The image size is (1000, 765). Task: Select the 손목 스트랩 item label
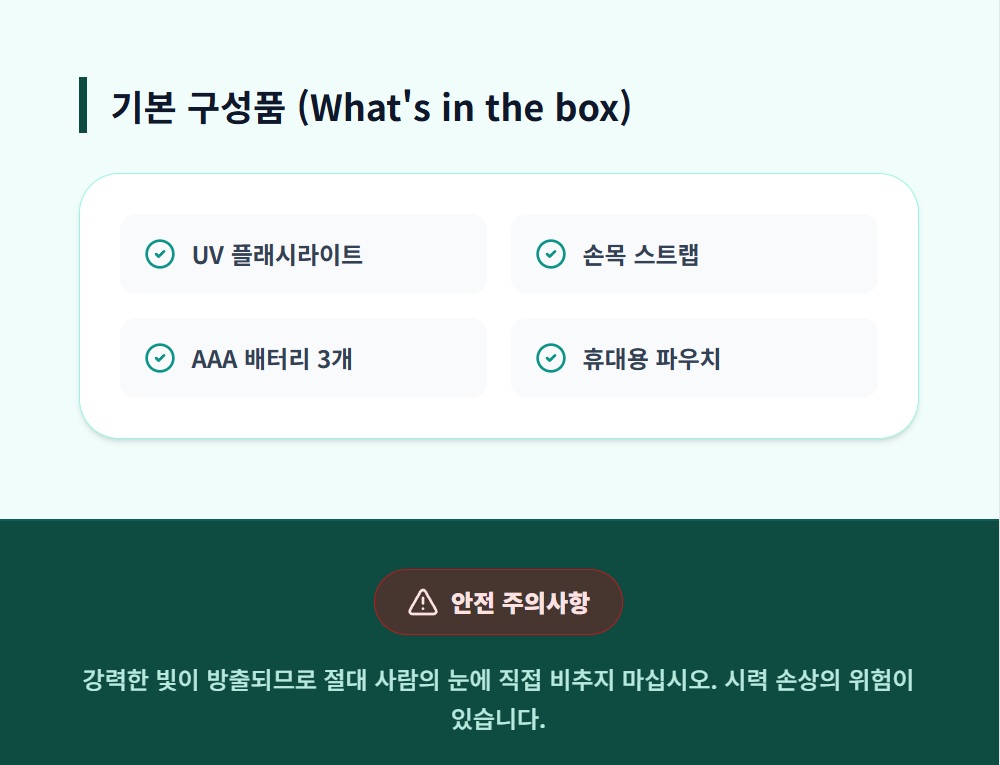point(641,255)
